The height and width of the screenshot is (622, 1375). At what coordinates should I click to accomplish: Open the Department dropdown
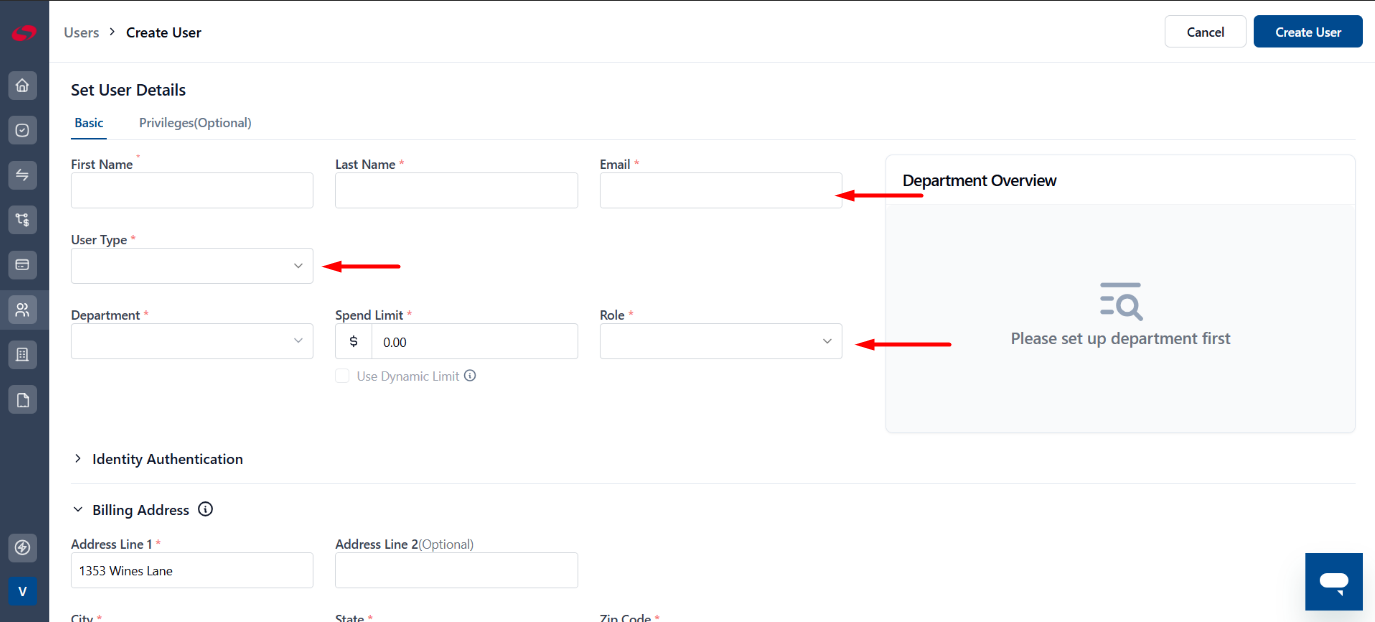click(192, 341)
